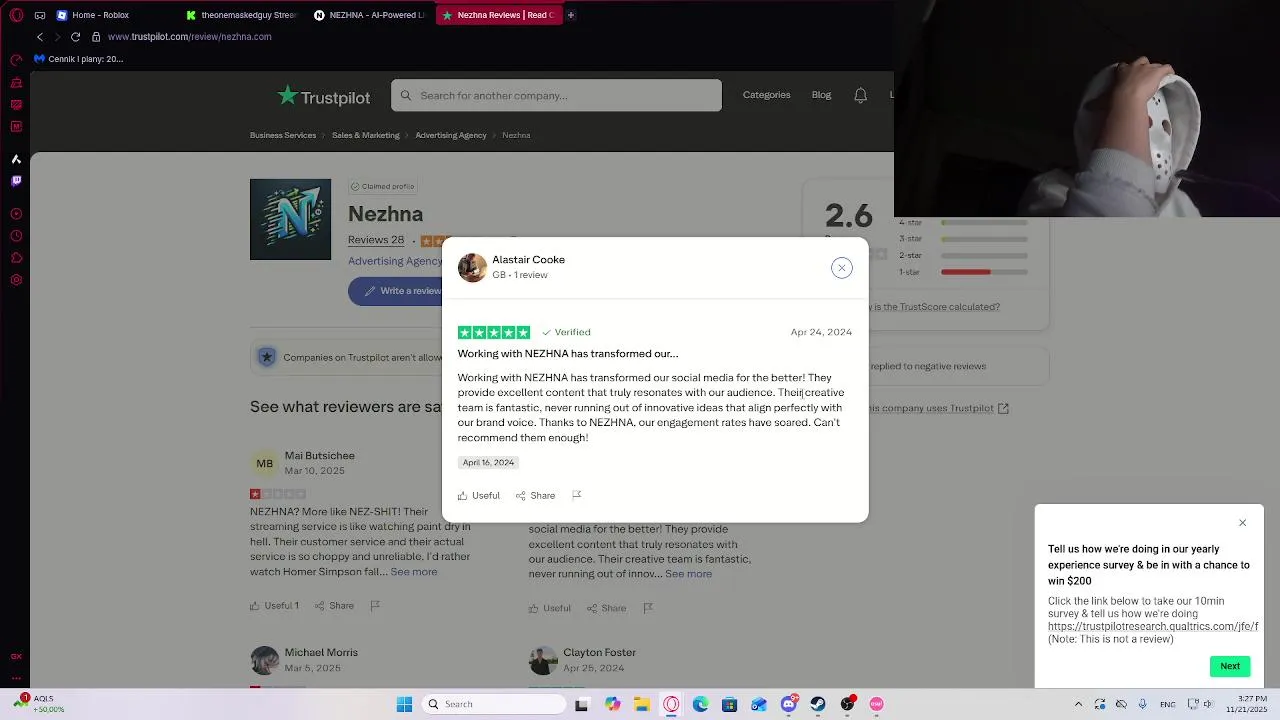The width and height of the screenshot is (1280, 720).
Task: Close the survey popup
Action: pyautogui.click(x=1243, y=523)
